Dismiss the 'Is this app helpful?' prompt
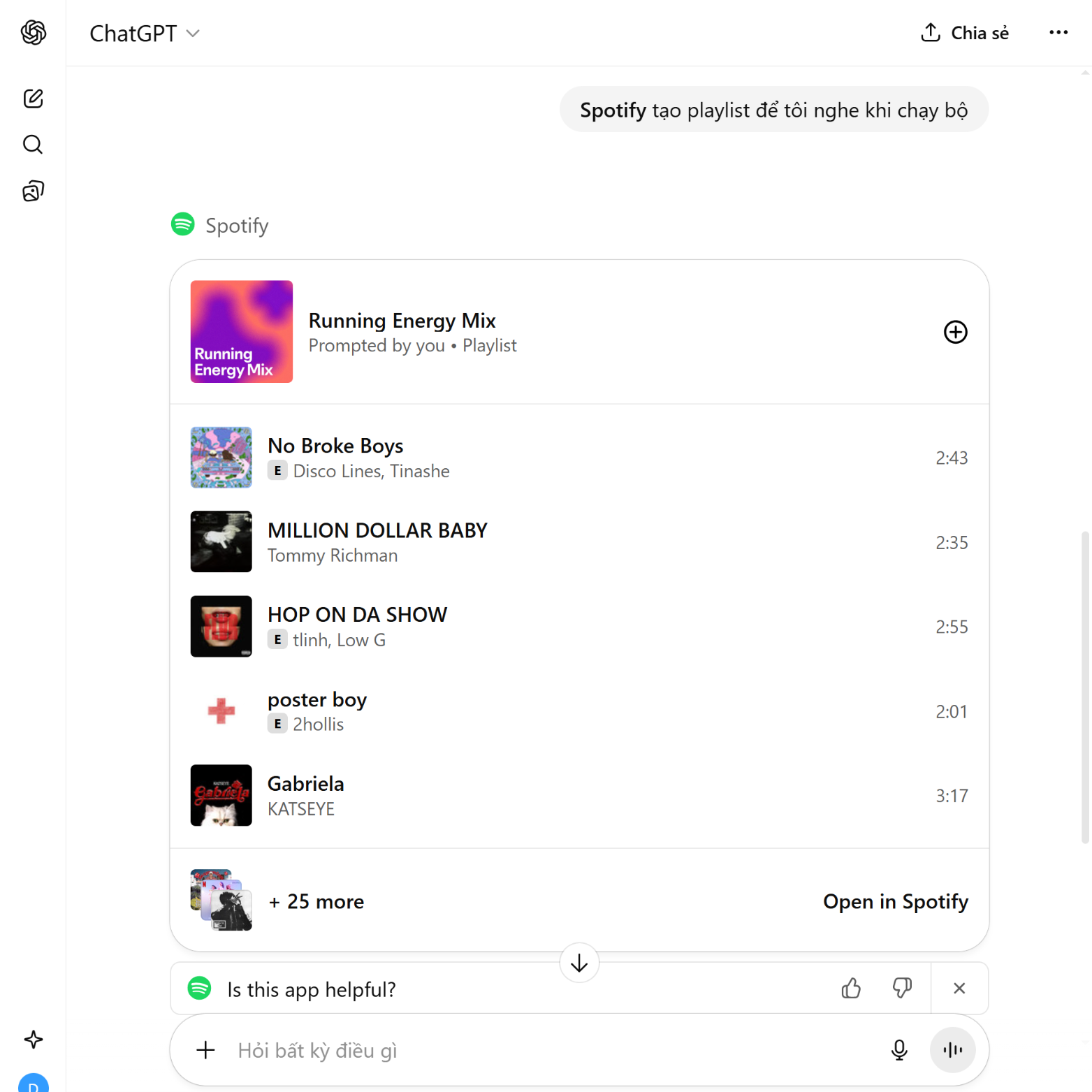Screen dimensions: 1092x1092 tap(959, 988)
